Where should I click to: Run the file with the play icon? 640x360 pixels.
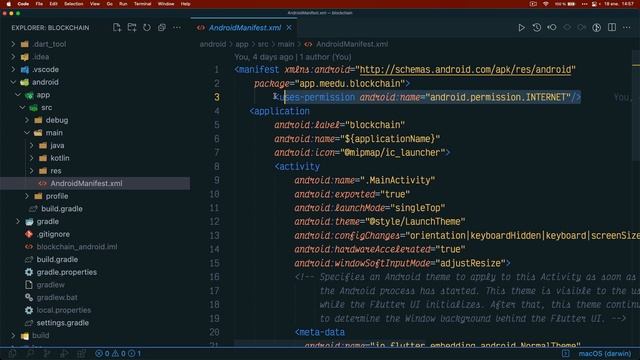coord(521,27)
